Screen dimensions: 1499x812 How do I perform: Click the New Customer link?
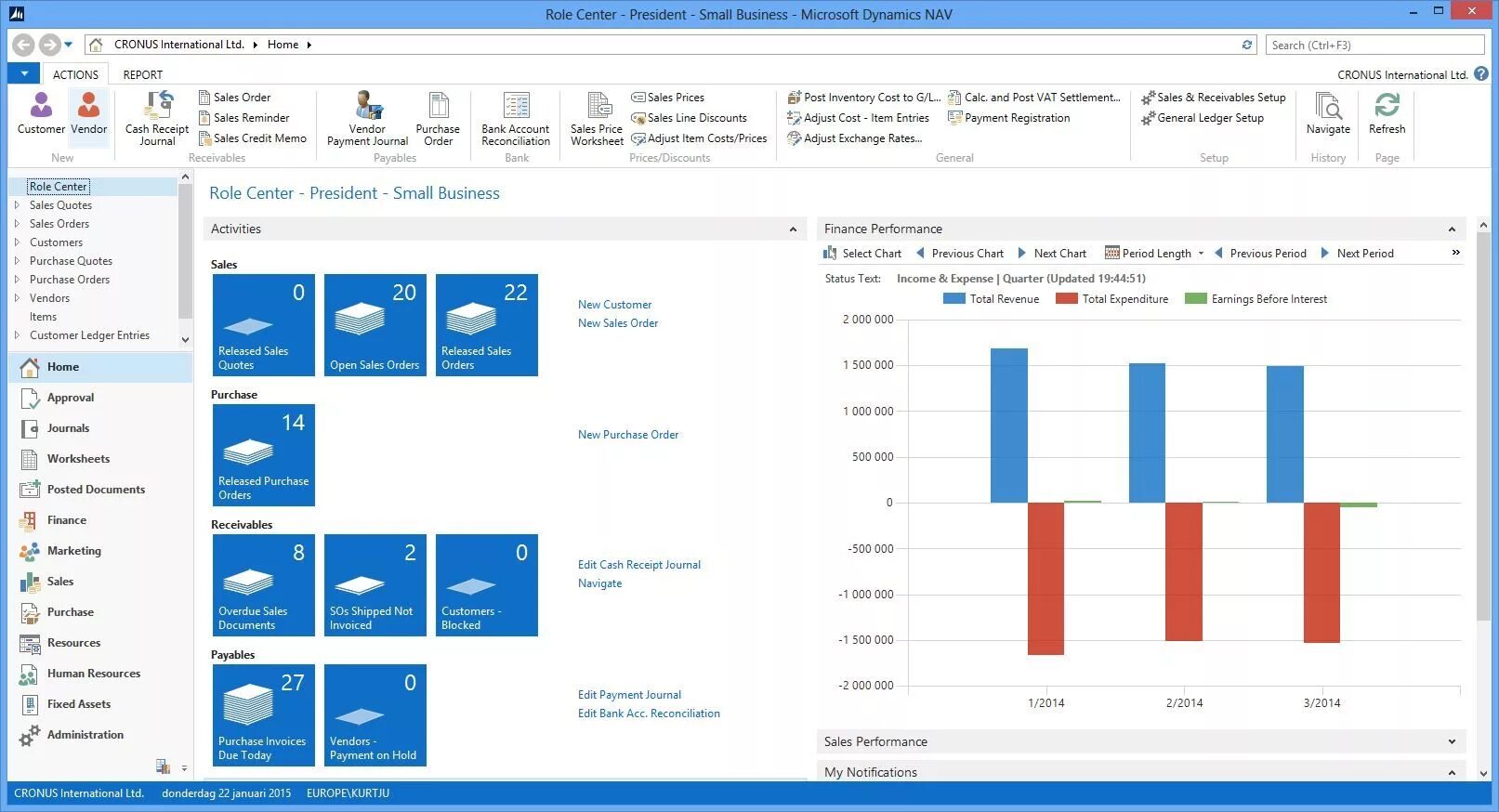614,304
